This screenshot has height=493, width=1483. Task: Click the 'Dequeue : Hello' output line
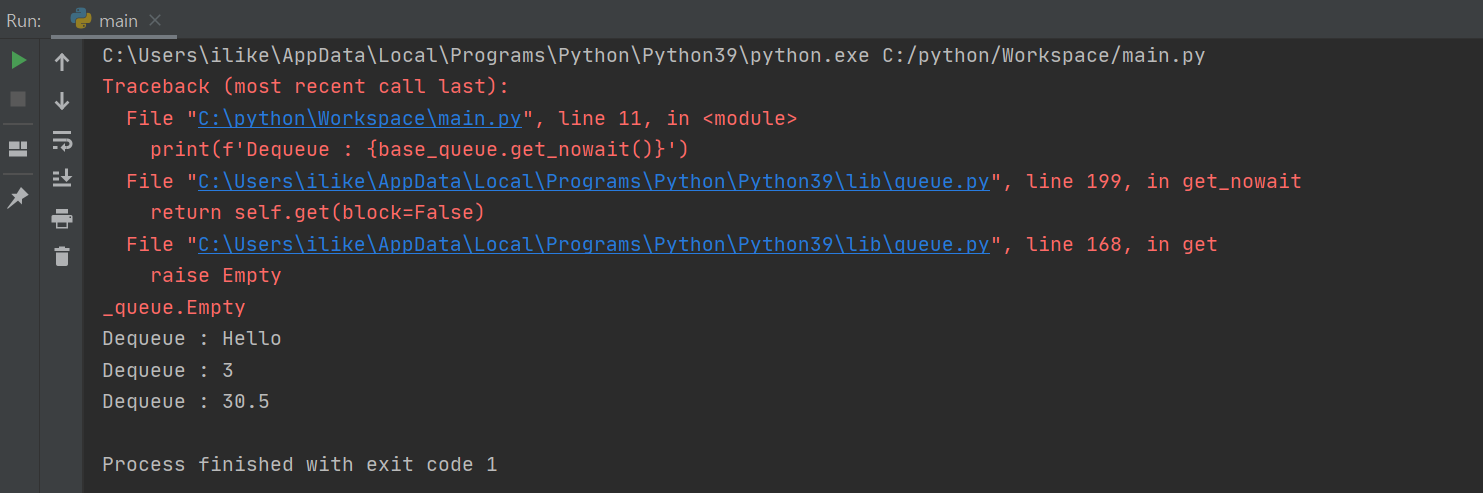[192, 339]
